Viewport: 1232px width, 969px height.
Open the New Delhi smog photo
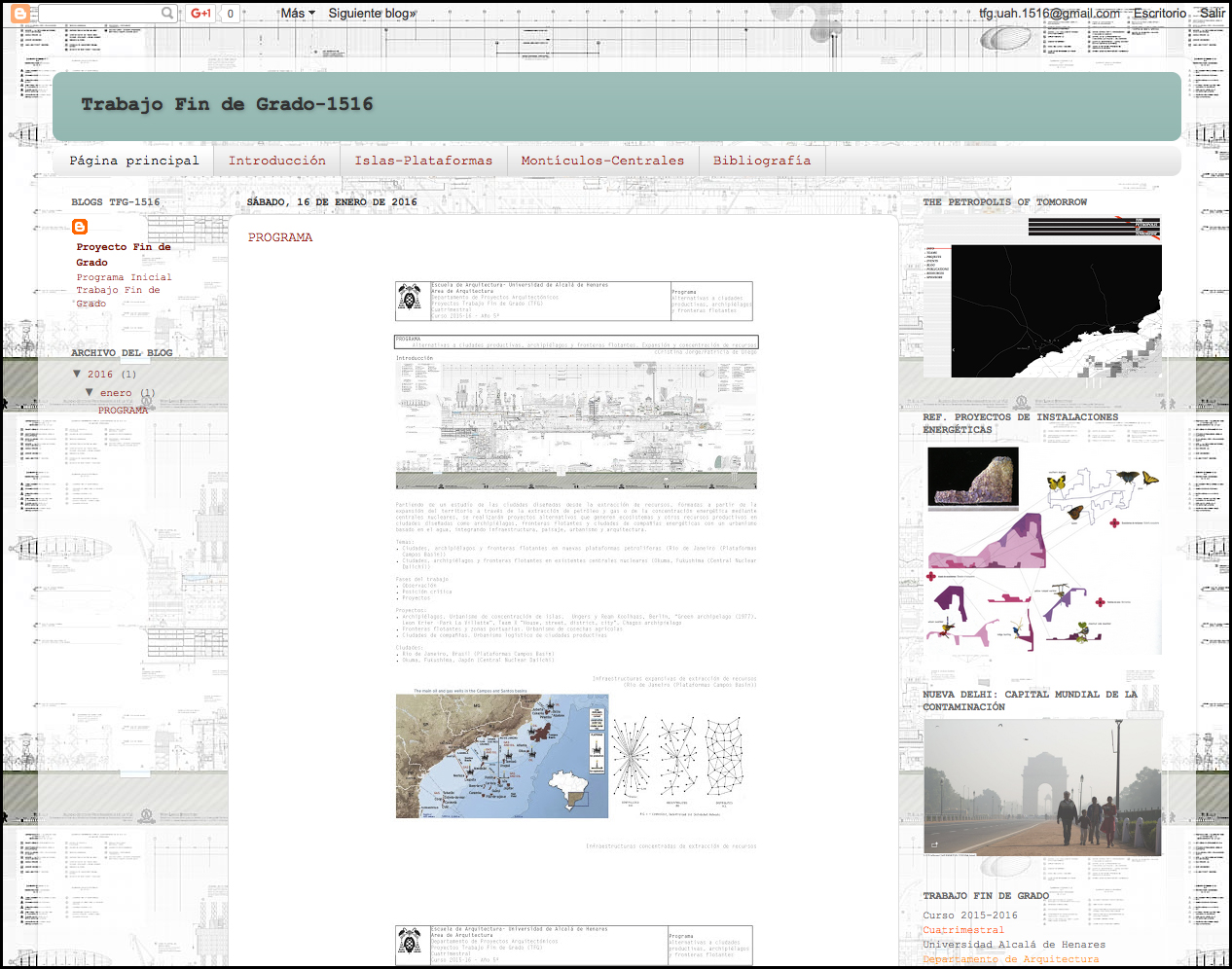pyautogui.click(x=1041, y=787)
